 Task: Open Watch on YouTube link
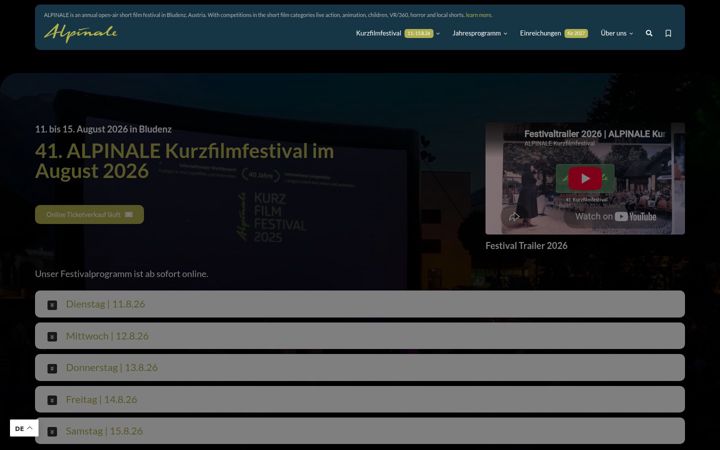(x=615, y=216)
